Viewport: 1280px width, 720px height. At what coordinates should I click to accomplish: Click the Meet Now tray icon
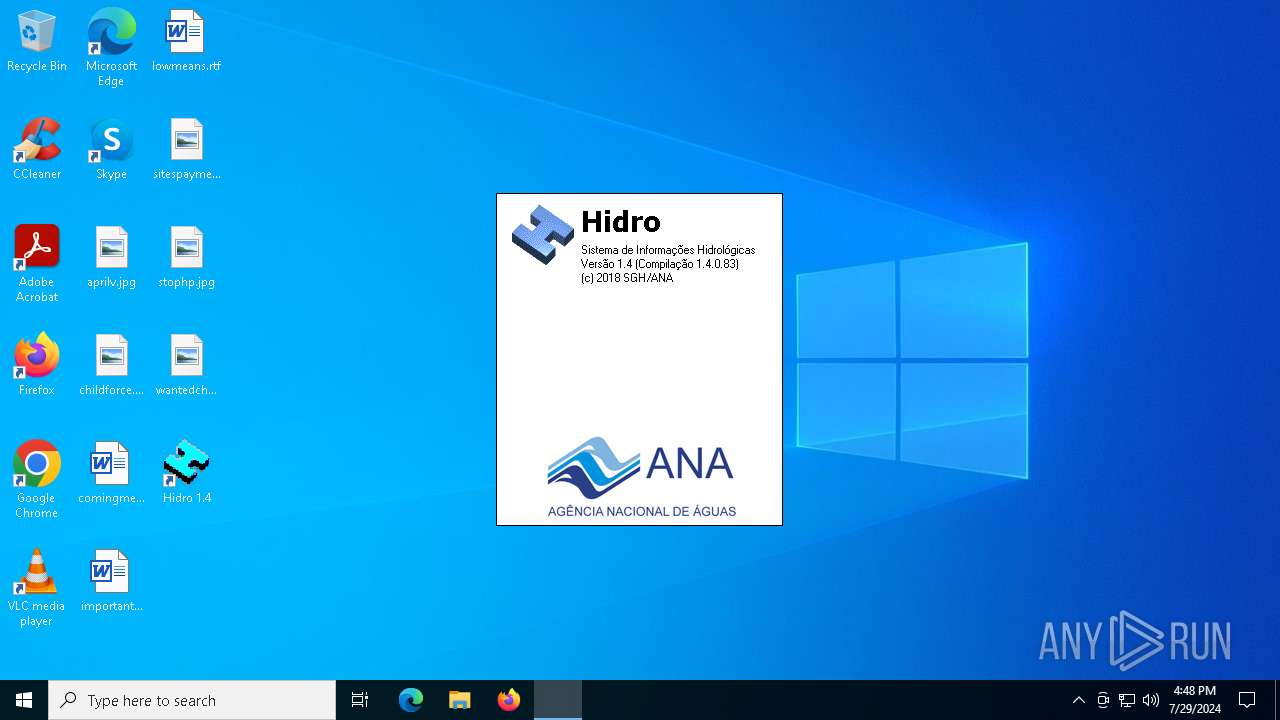coord(1103,700)
